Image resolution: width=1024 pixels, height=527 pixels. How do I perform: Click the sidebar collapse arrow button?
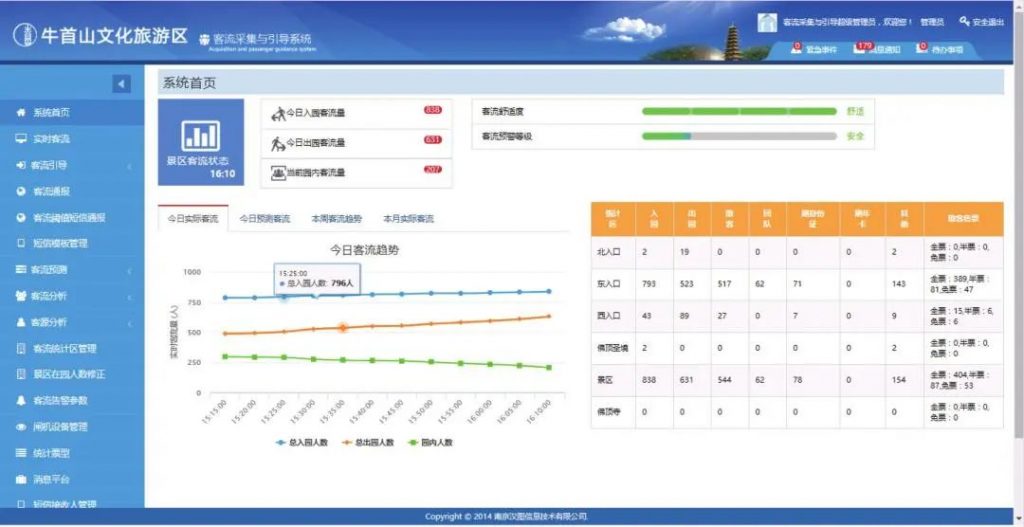(x=121, y=84)
